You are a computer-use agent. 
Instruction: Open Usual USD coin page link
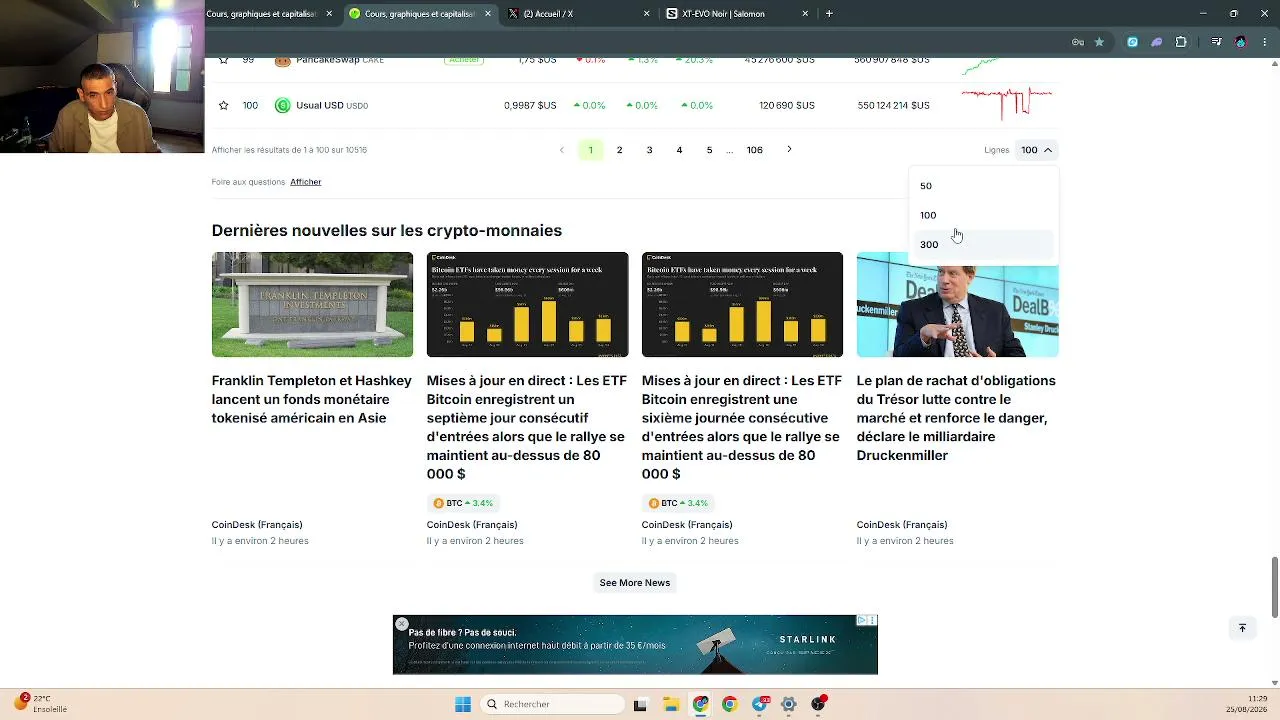[332, 105]
